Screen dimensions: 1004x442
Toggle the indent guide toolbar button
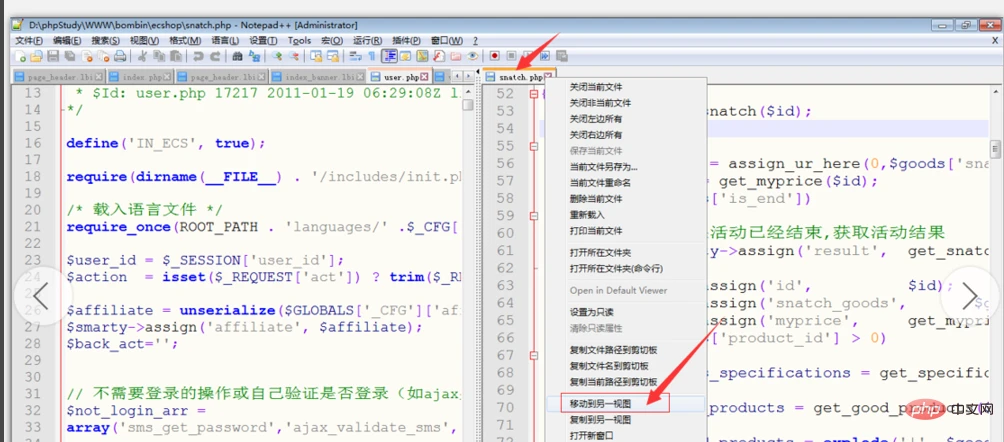point(389,56)
